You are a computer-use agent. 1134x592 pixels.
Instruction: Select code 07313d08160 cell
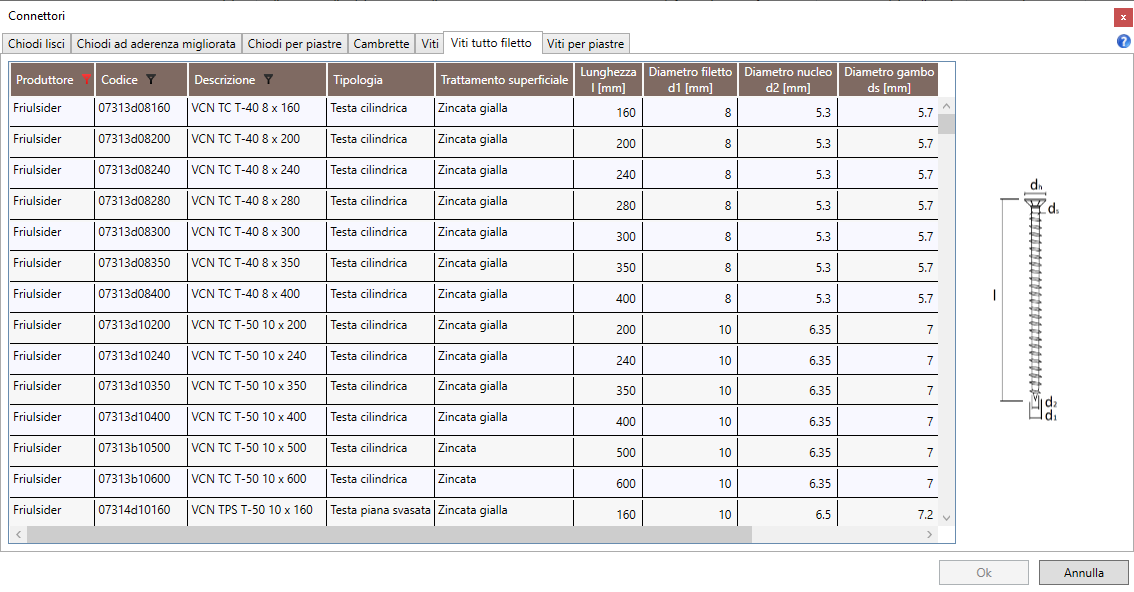[x=140, y=111]
